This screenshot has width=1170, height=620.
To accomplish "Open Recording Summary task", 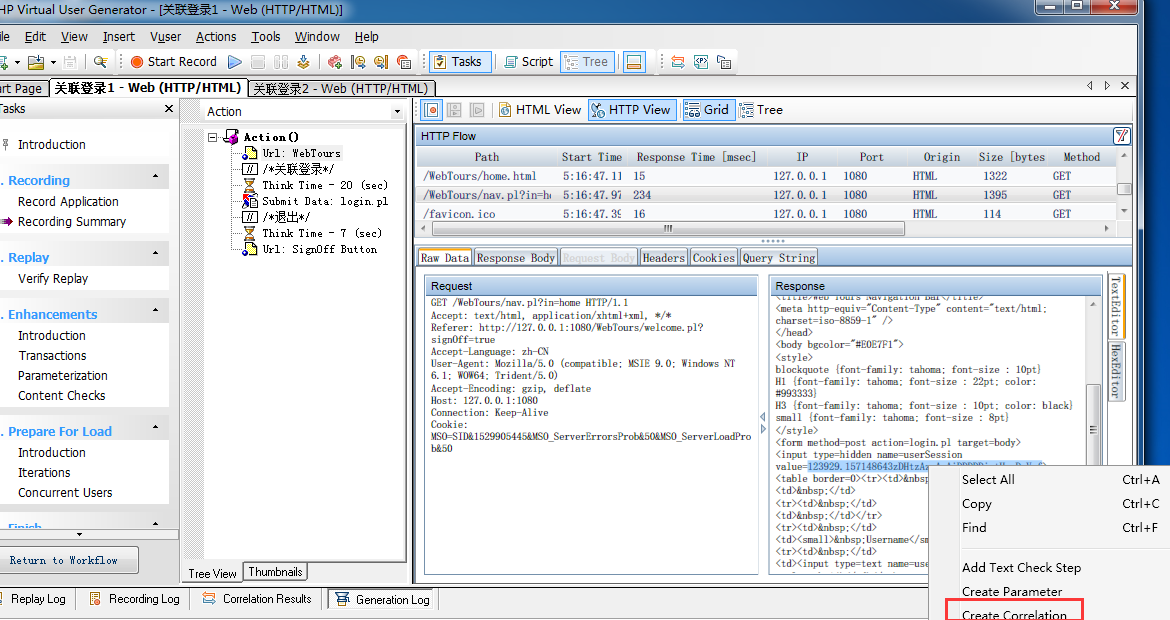I will pos(72,222).
